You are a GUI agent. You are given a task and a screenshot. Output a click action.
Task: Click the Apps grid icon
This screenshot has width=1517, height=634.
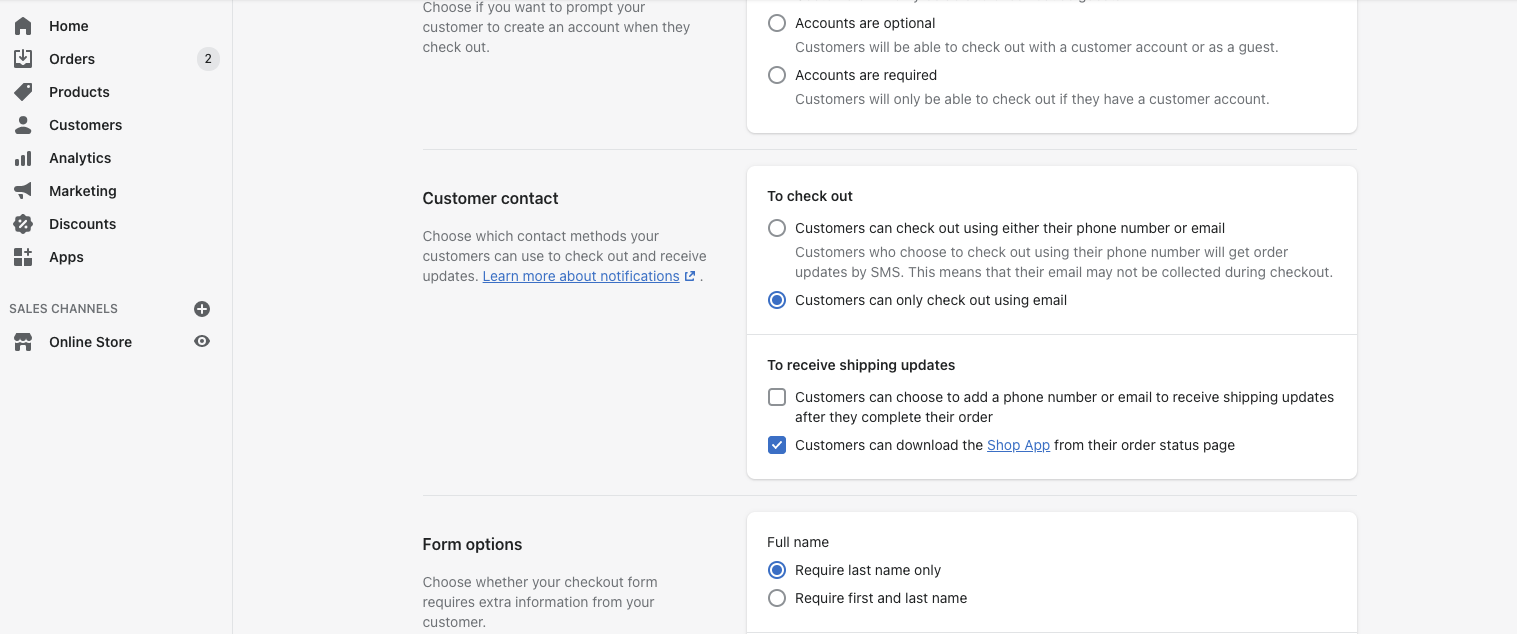coord(23,257)
